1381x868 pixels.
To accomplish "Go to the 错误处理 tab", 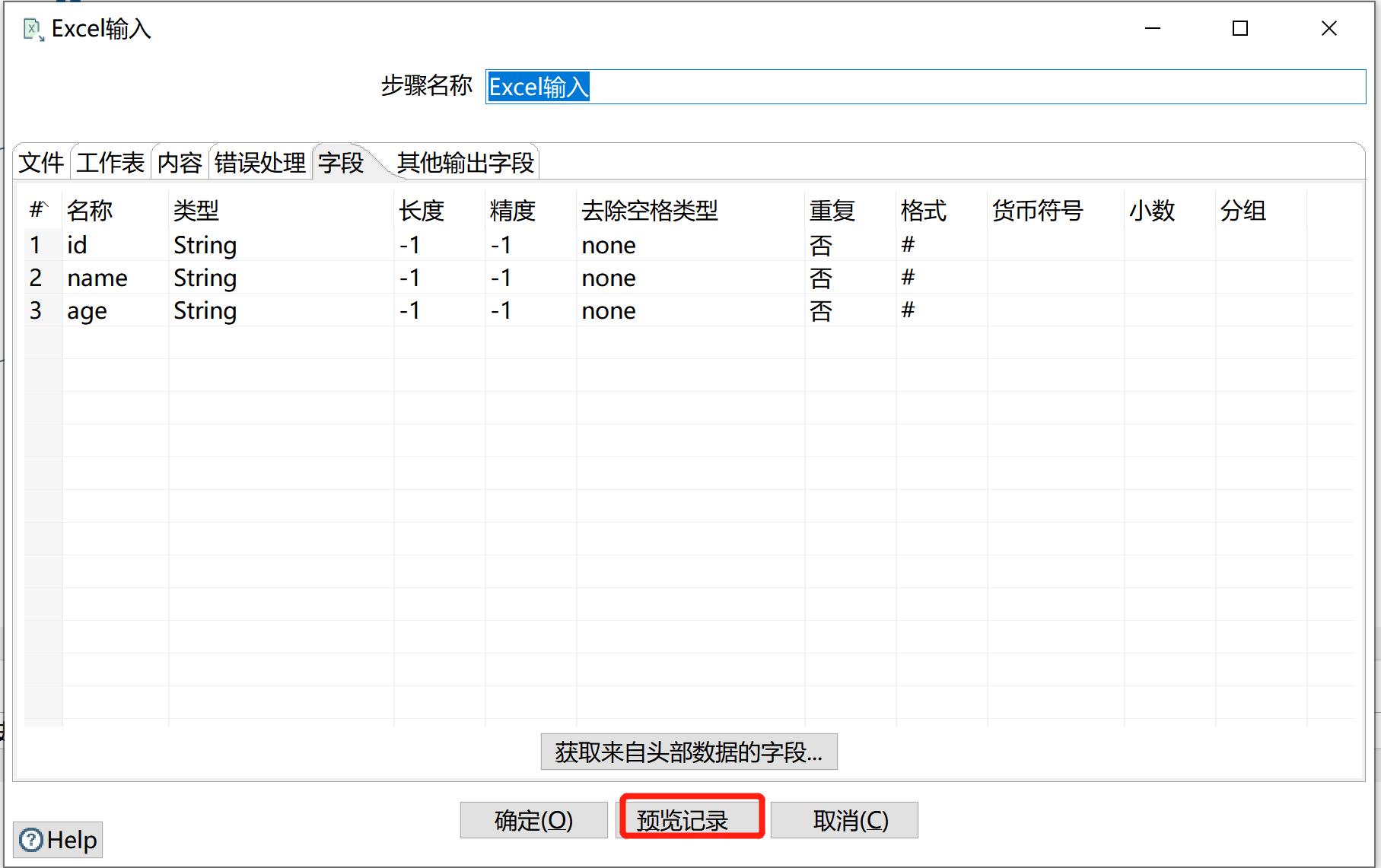I will coord(260,162).
